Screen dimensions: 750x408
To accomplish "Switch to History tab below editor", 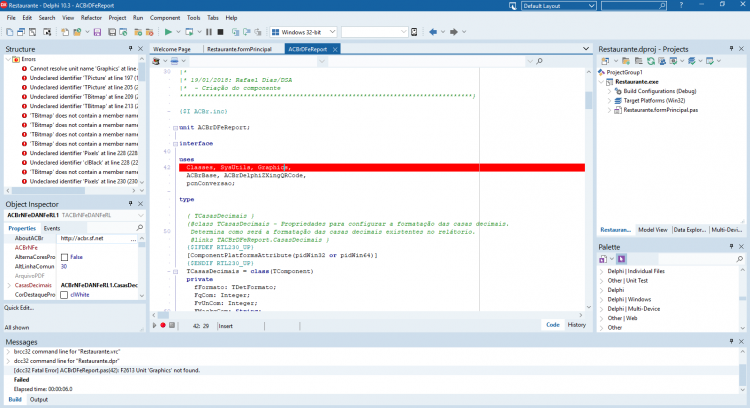I will click(576, 325).
